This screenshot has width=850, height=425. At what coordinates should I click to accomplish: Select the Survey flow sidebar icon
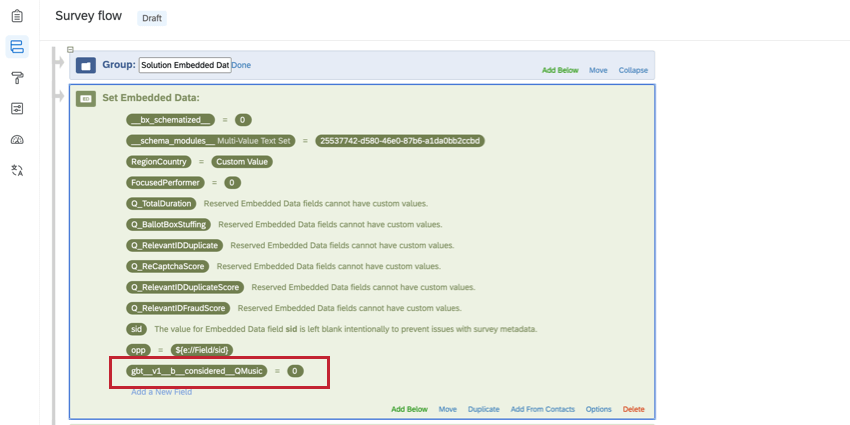click(17, 47)
